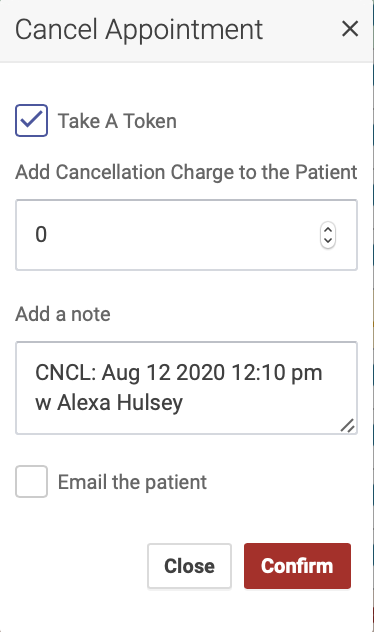The width and height of the screenshot is (374, 632).
Task: Click inside the Add a note text area
Action: pyautogui.click(x=186, y=388)
